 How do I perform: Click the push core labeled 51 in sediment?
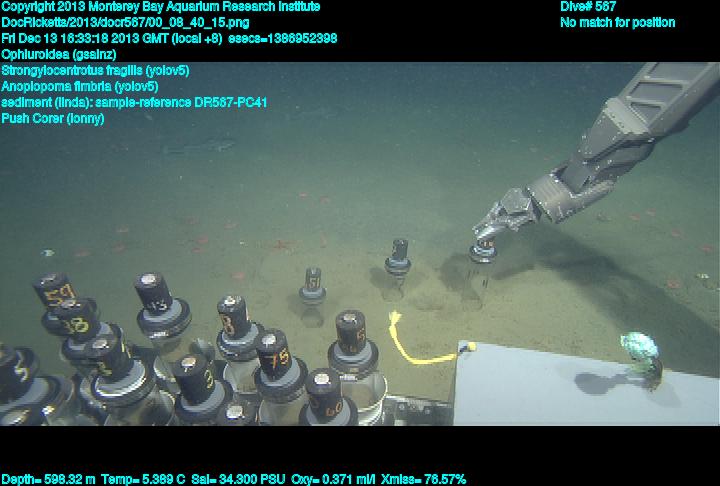tap(313, 283)
